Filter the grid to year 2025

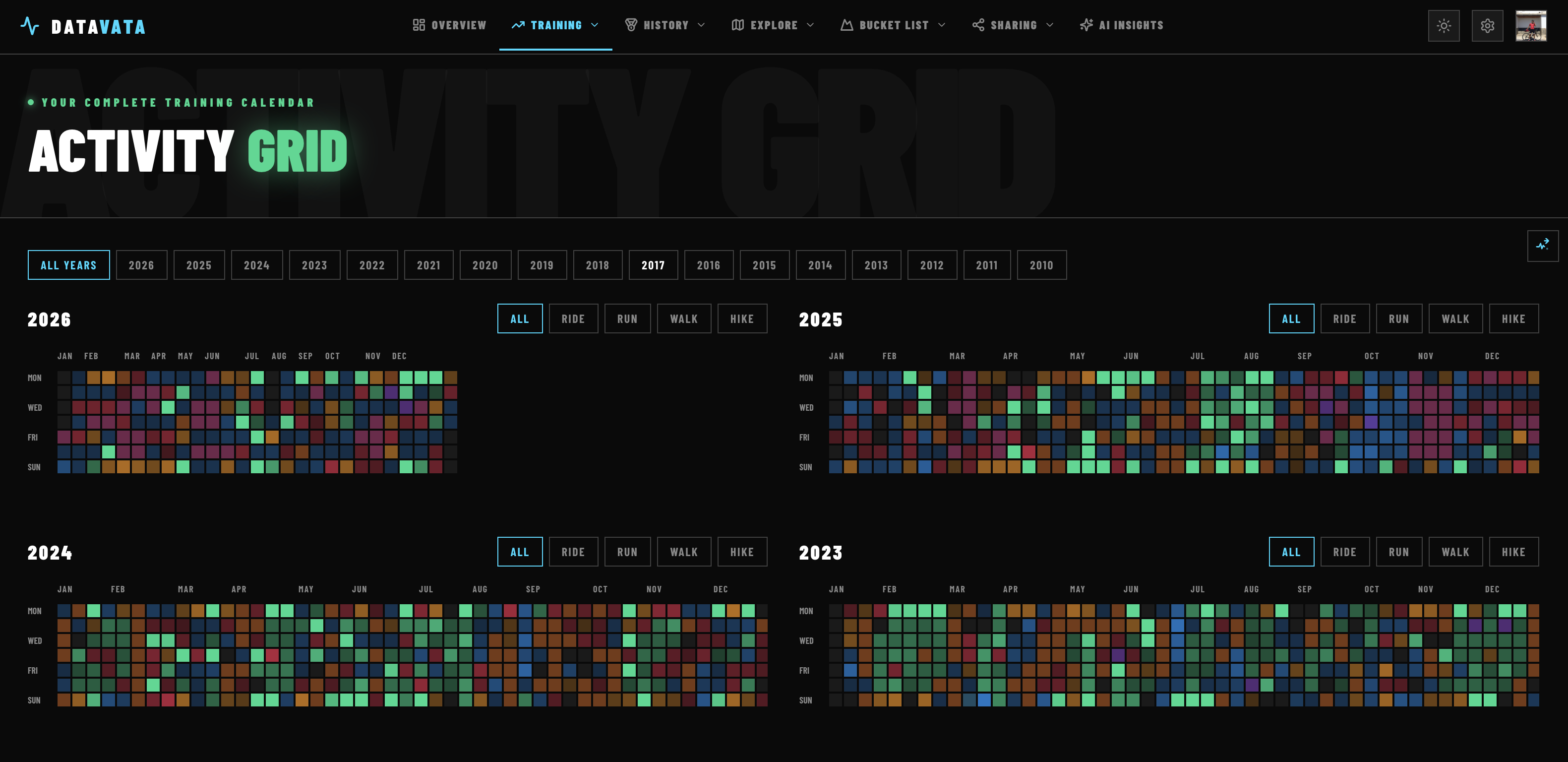[199, 265]
